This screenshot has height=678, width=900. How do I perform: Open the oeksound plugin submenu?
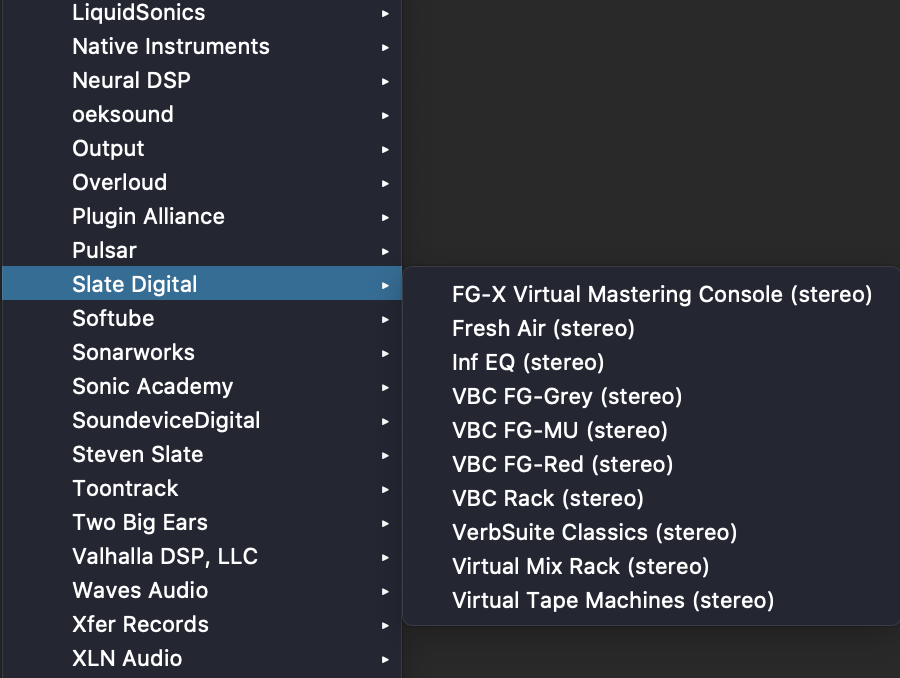point(201,114)
